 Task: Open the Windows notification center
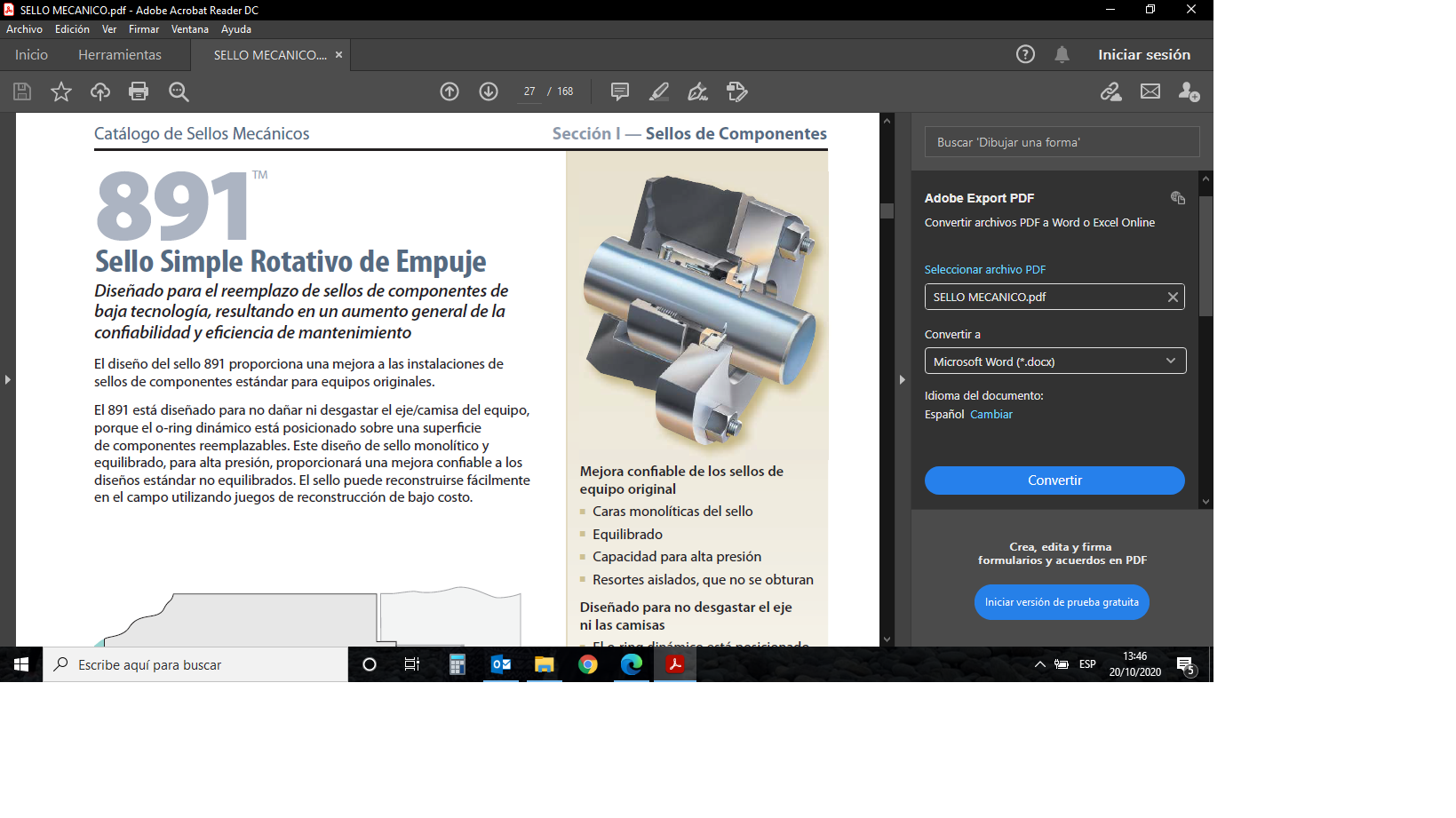pyautogui.click(x=1185, y=665)
